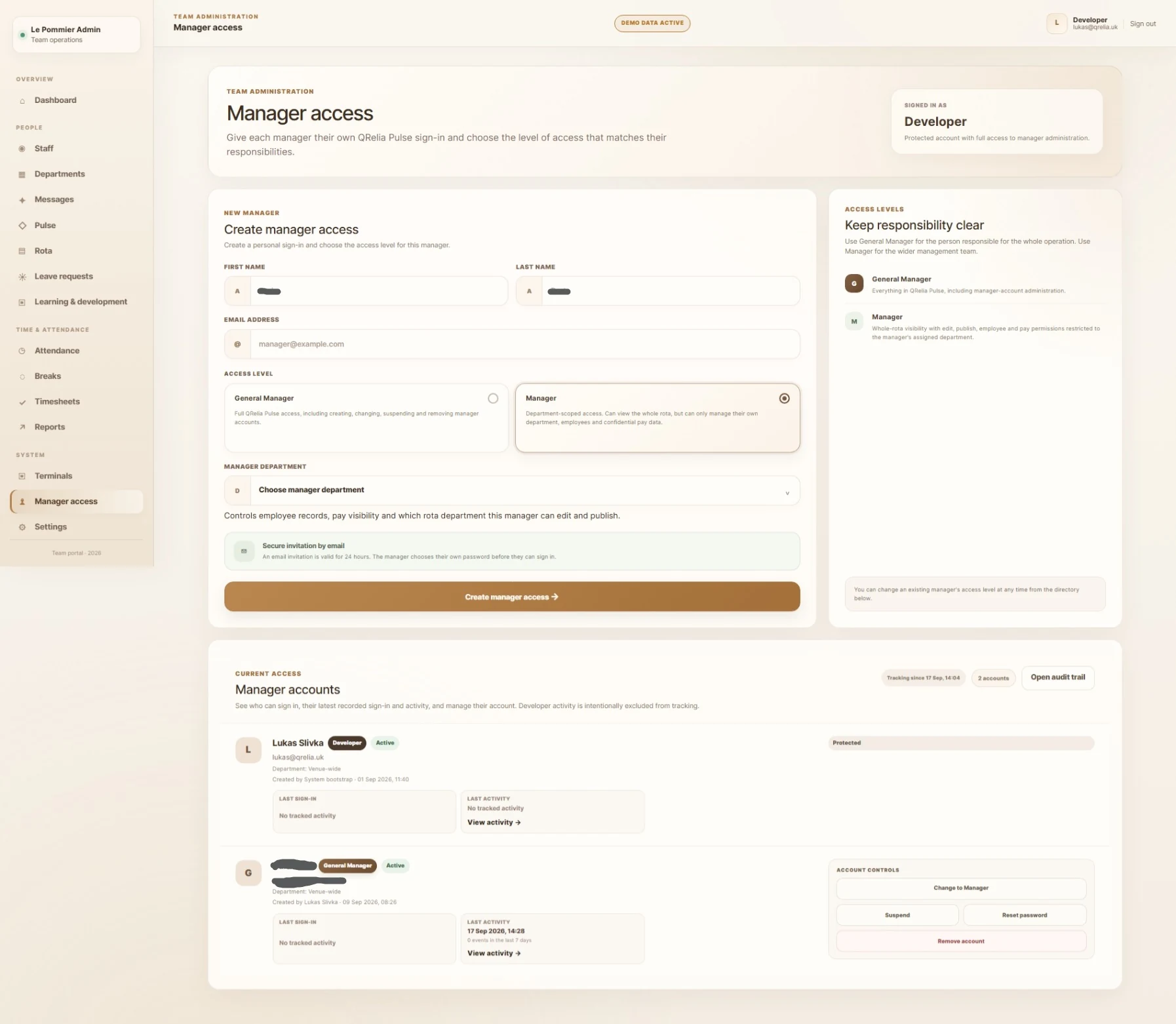The image size is (1176, 1024).
Task: Open Staff page from sidebar
Action: [x=44, y=149]
